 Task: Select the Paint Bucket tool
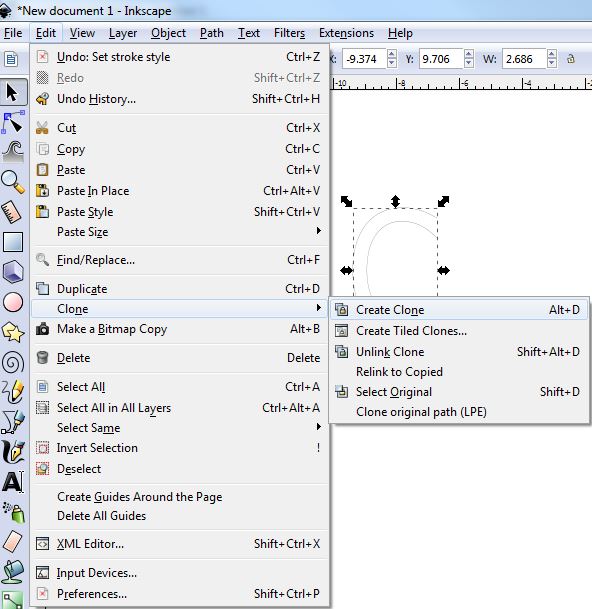13,572
